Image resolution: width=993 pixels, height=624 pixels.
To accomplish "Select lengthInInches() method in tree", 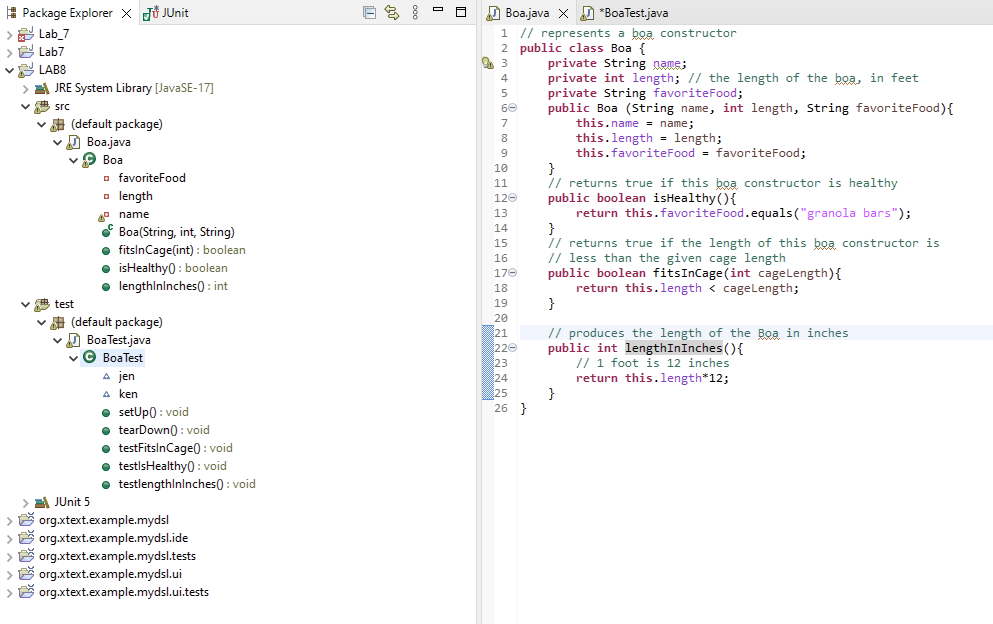I will pos(173,286).
